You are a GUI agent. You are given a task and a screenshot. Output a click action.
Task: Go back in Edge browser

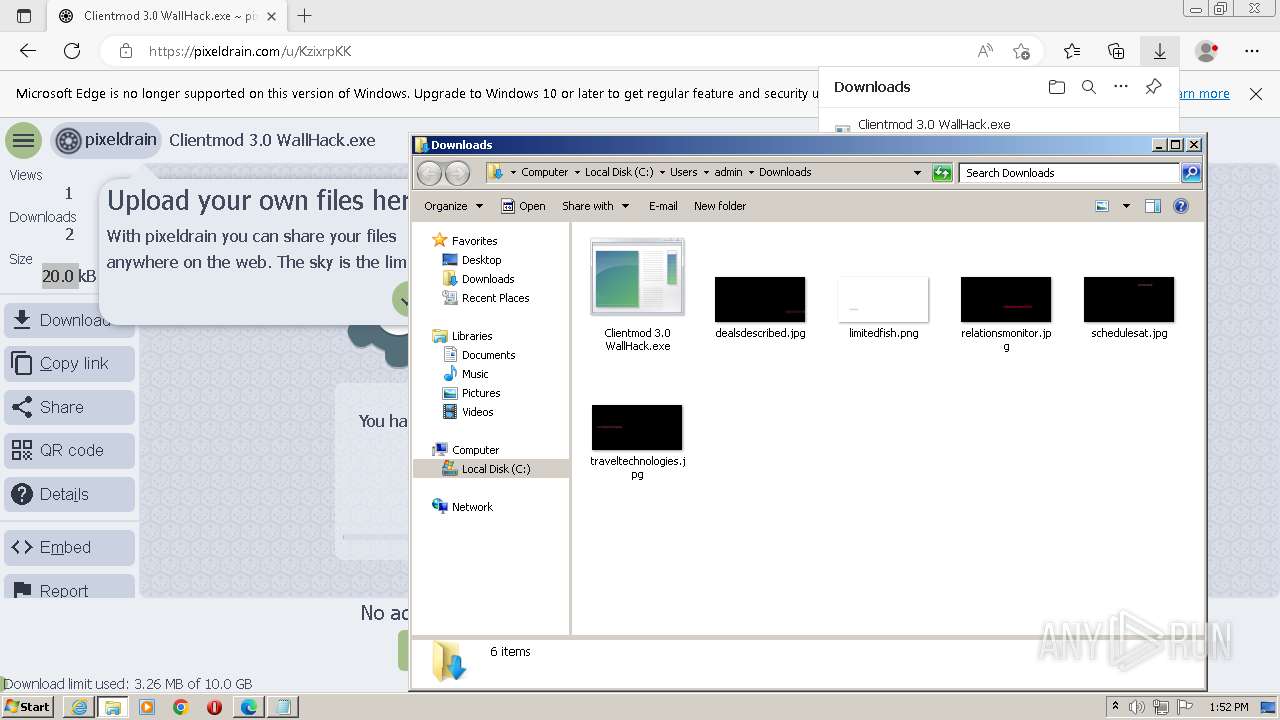point(28,51)
